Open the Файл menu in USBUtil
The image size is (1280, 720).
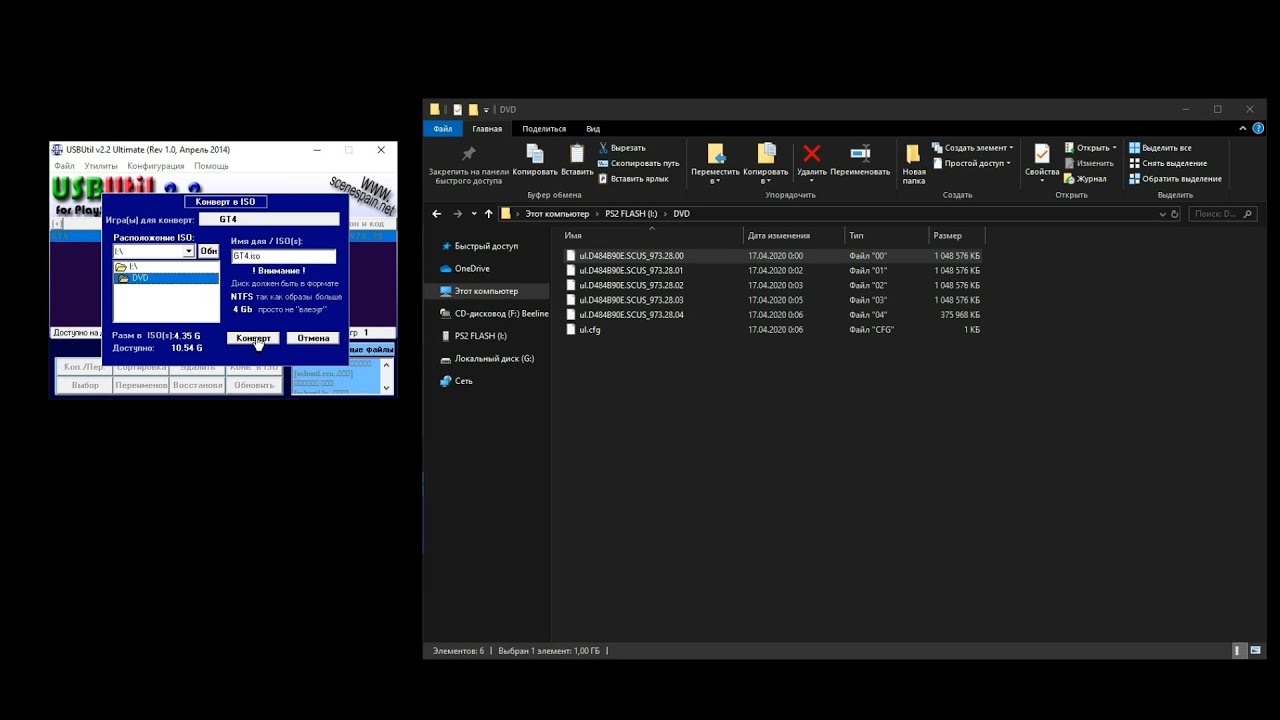[x=64, y=166]
